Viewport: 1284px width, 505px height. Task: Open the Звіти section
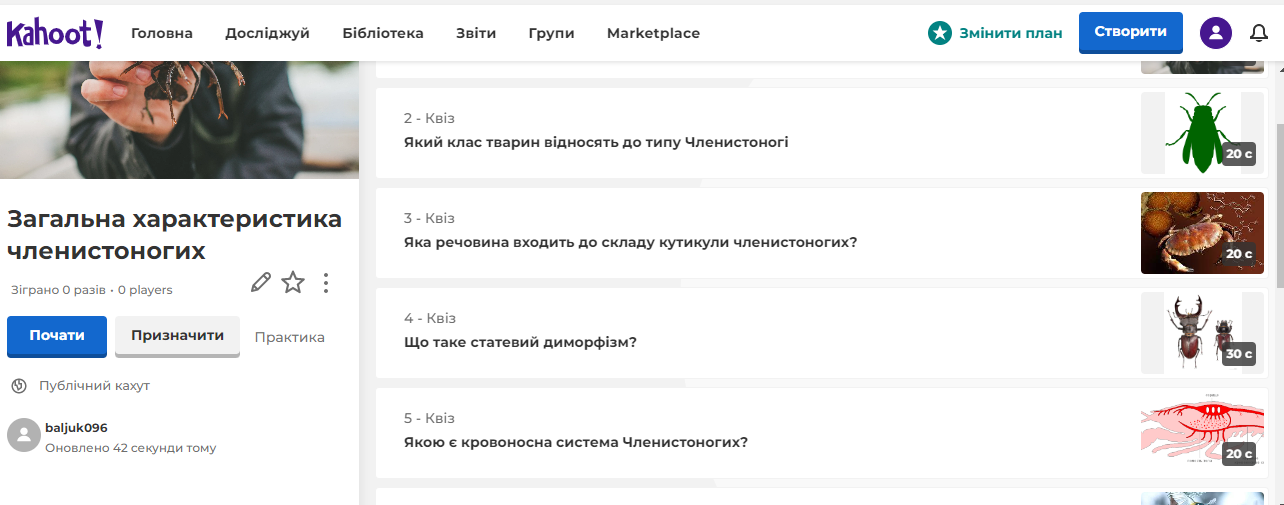pyautogui.click(x=476, y=33)
